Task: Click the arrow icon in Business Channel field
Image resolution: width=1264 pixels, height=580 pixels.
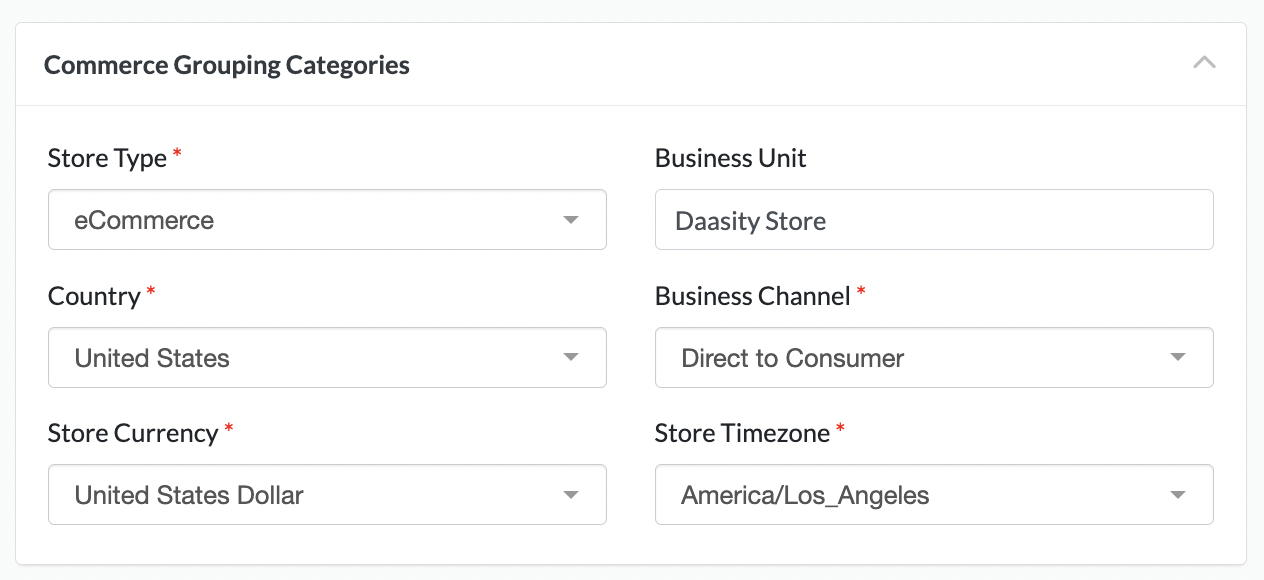Action: pos(1178,358)
